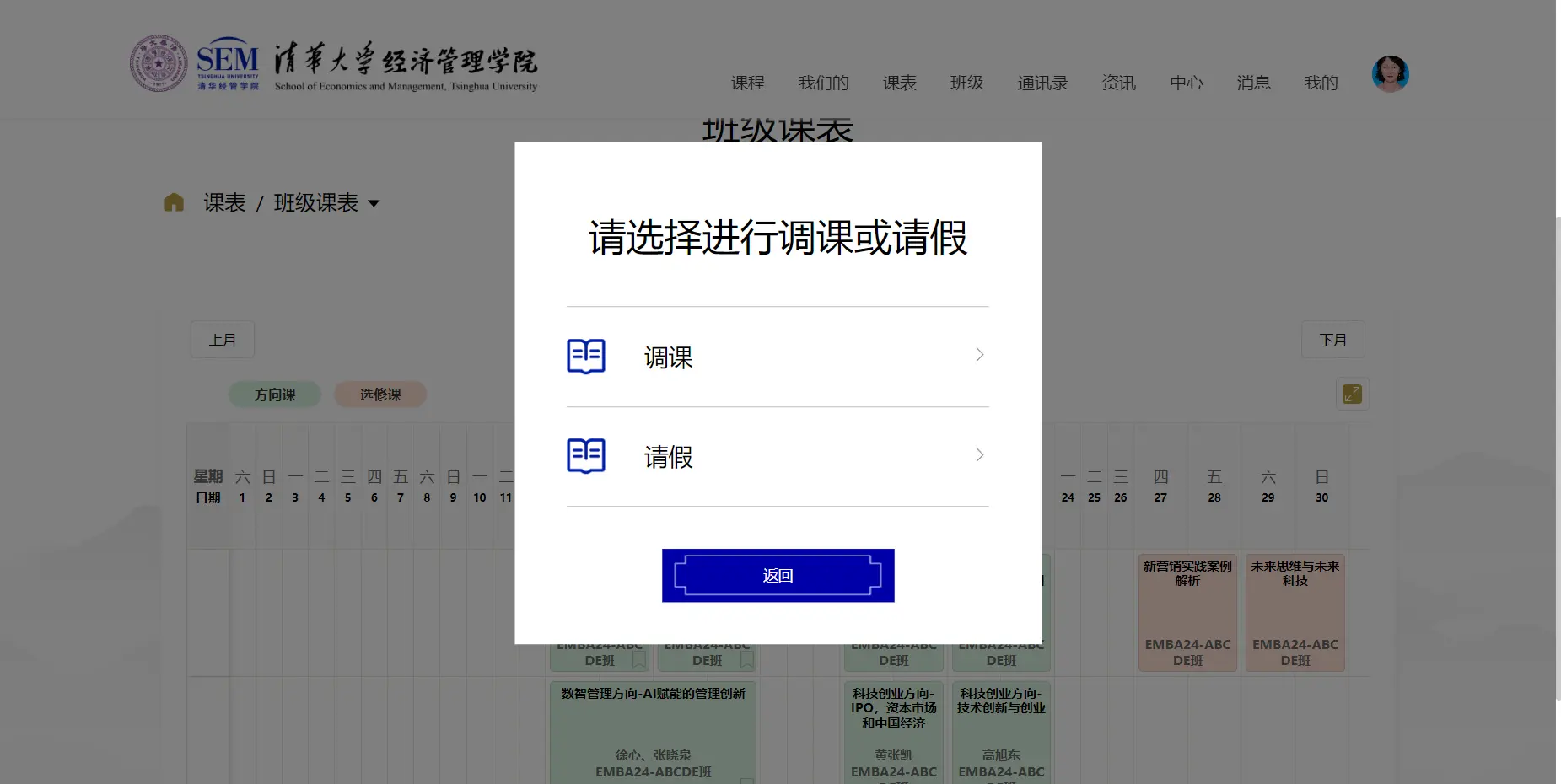Click the book icon beside 调课
Image resolution: width=1561 pixels, height=784 pixels.
(585, 356)
